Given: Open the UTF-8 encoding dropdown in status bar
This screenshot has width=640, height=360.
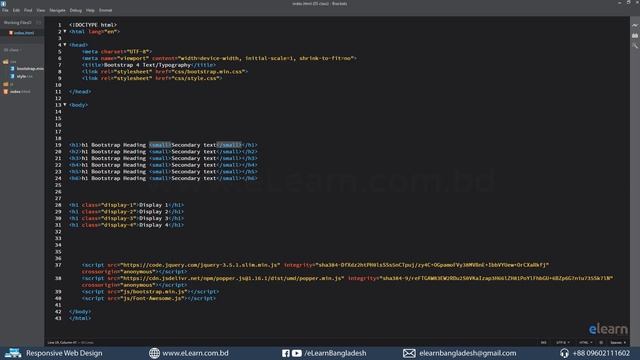Looking at the screenshot, I should [x=563, y=342].
